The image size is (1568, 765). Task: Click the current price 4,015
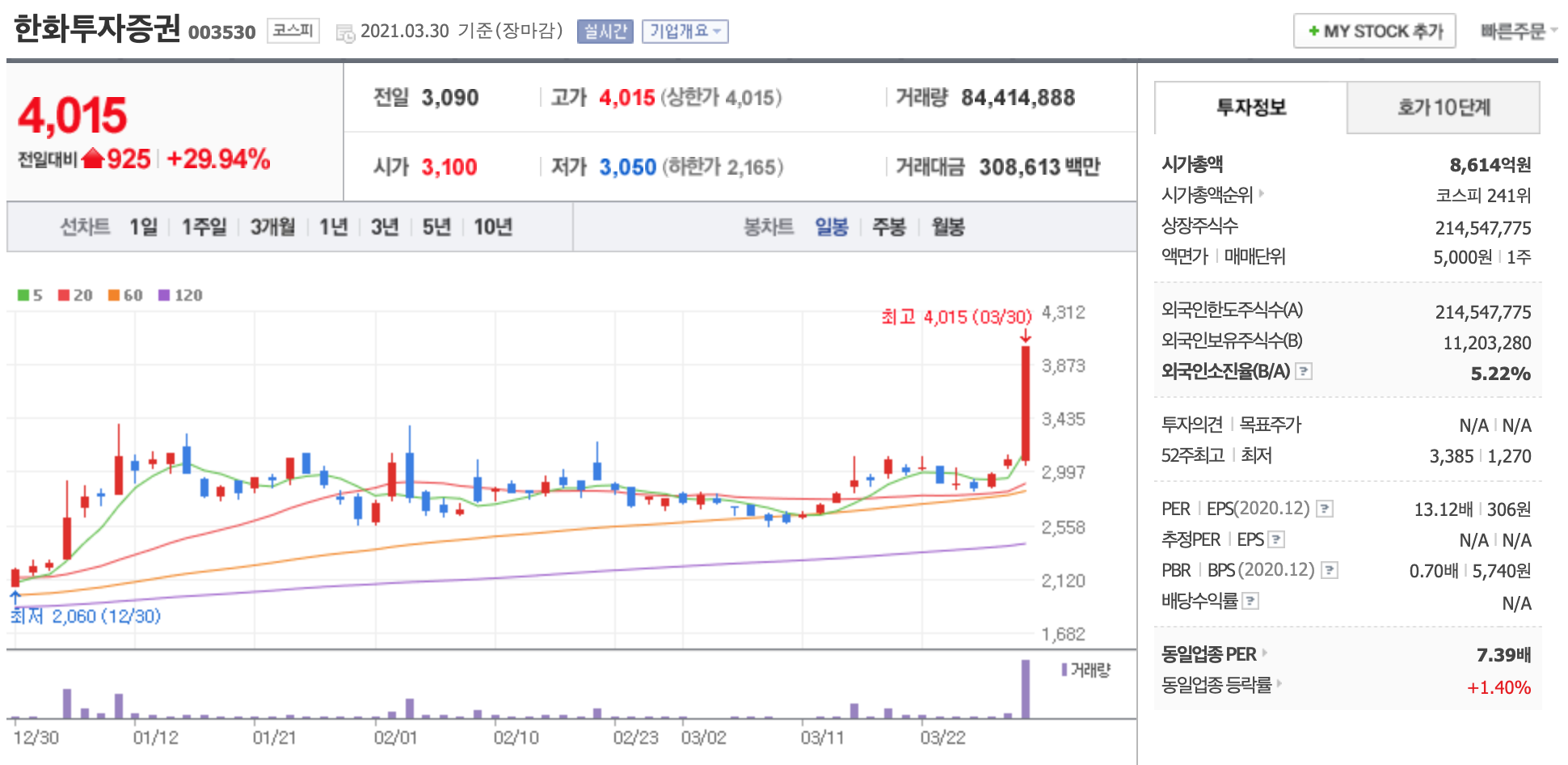[x=73, y=115]
